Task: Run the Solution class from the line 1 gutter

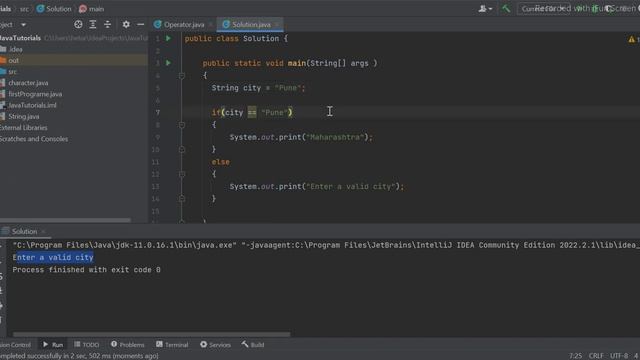Action: (x=168, y=38)
